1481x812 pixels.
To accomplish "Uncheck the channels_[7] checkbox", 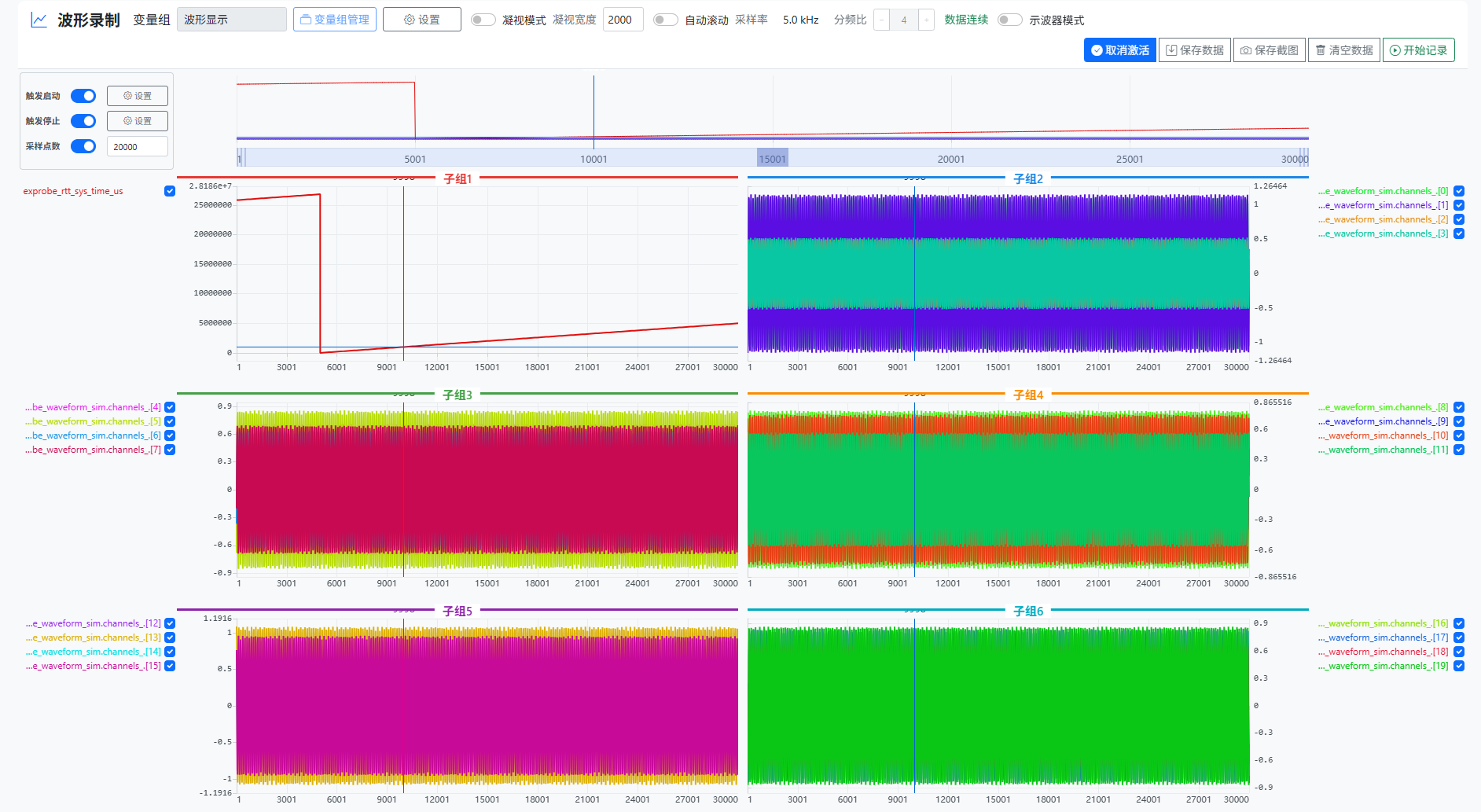I will coord(170,450).
